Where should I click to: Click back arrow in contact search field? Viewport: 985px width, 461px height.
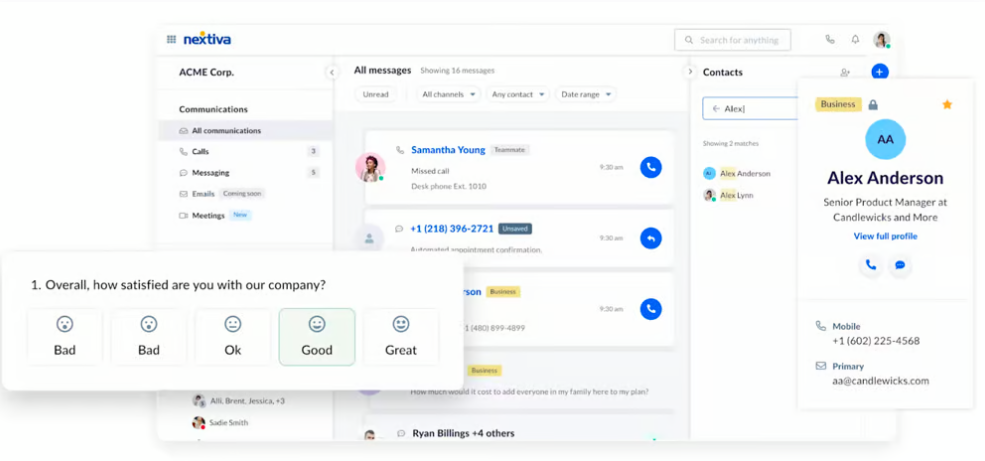(x=716, y=109)
